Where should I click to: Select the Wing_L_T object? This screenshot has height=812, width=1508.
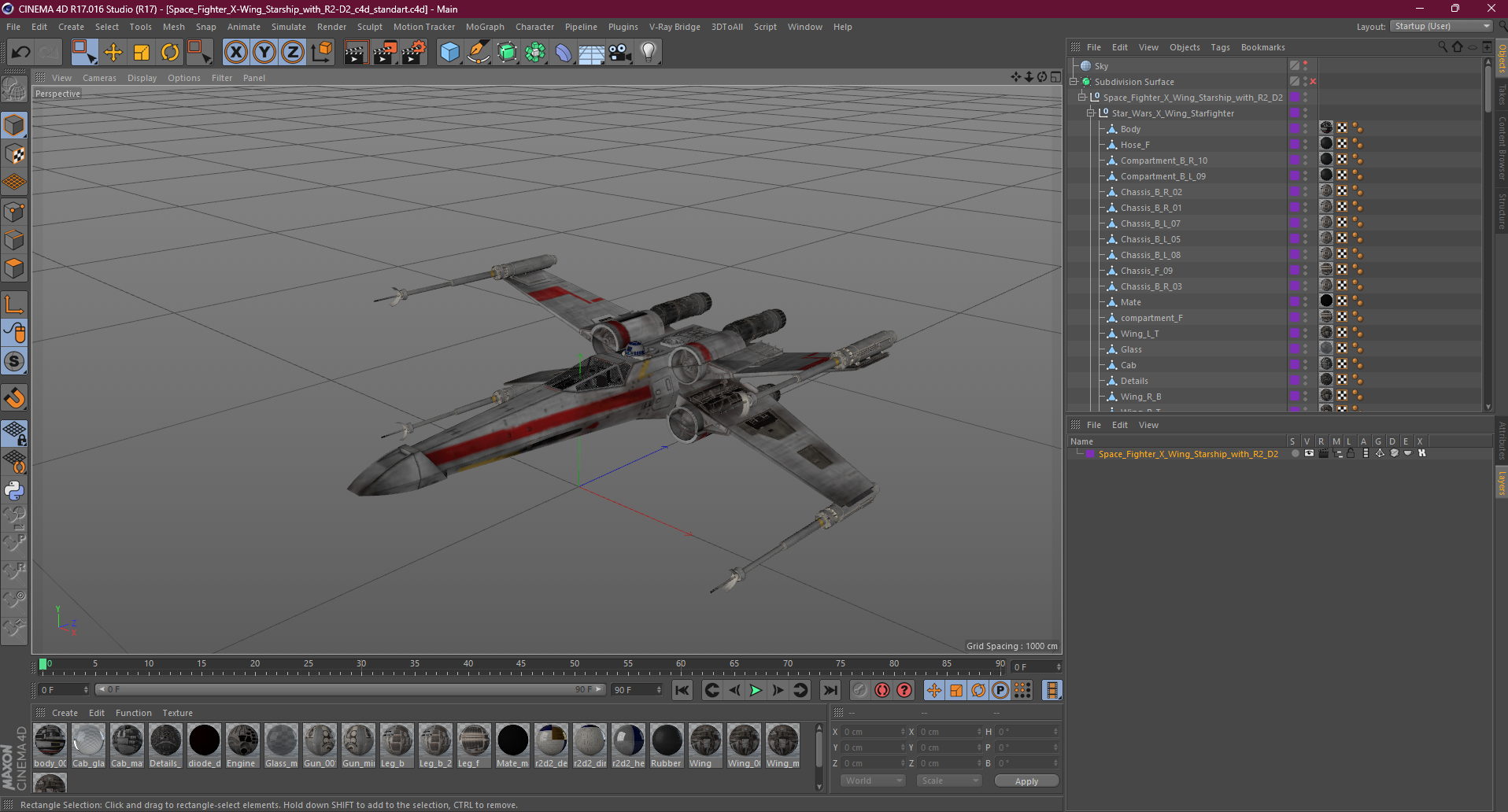(1139, 334)
